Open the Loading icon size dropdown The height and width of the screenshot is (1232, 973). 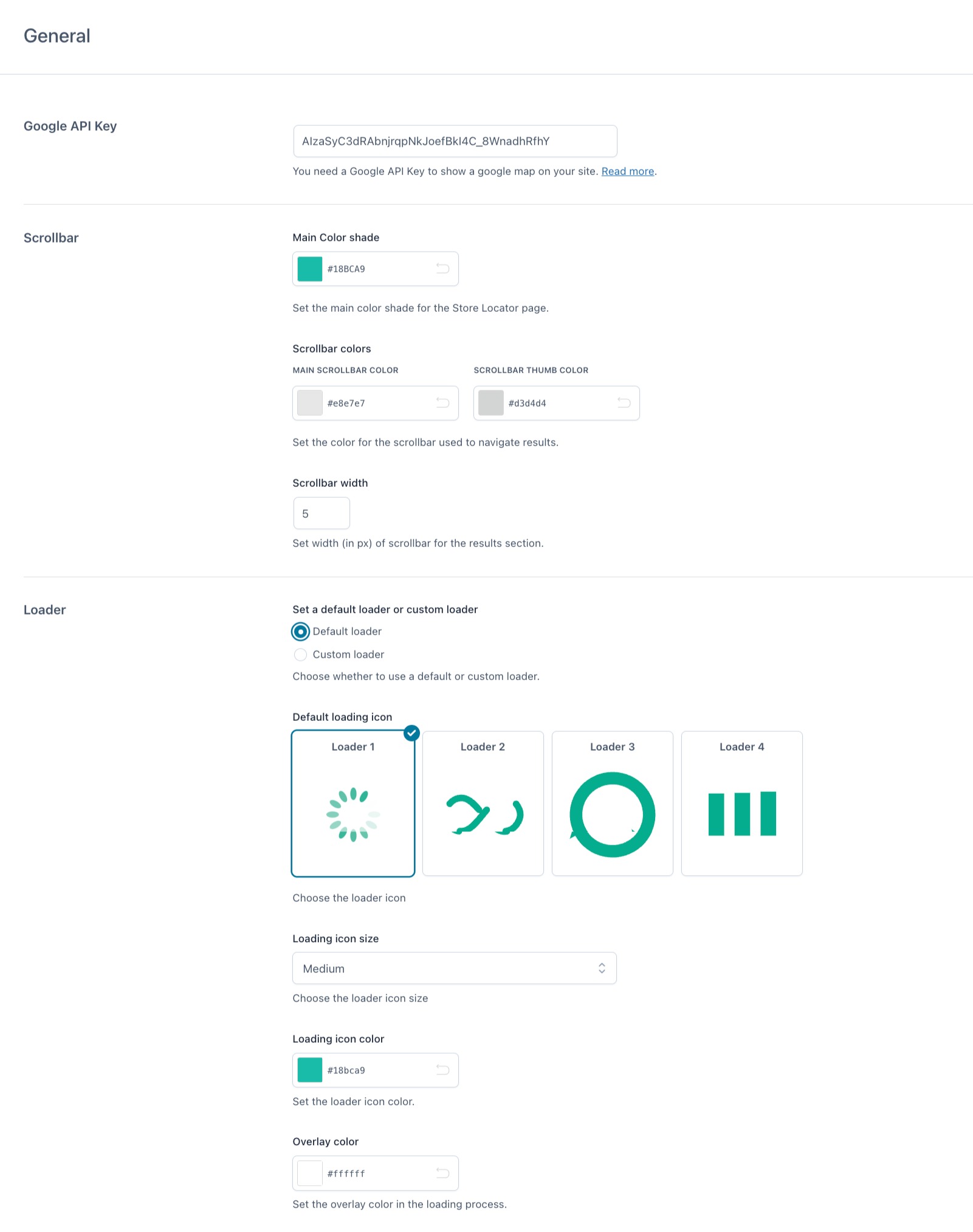[455, 968]
